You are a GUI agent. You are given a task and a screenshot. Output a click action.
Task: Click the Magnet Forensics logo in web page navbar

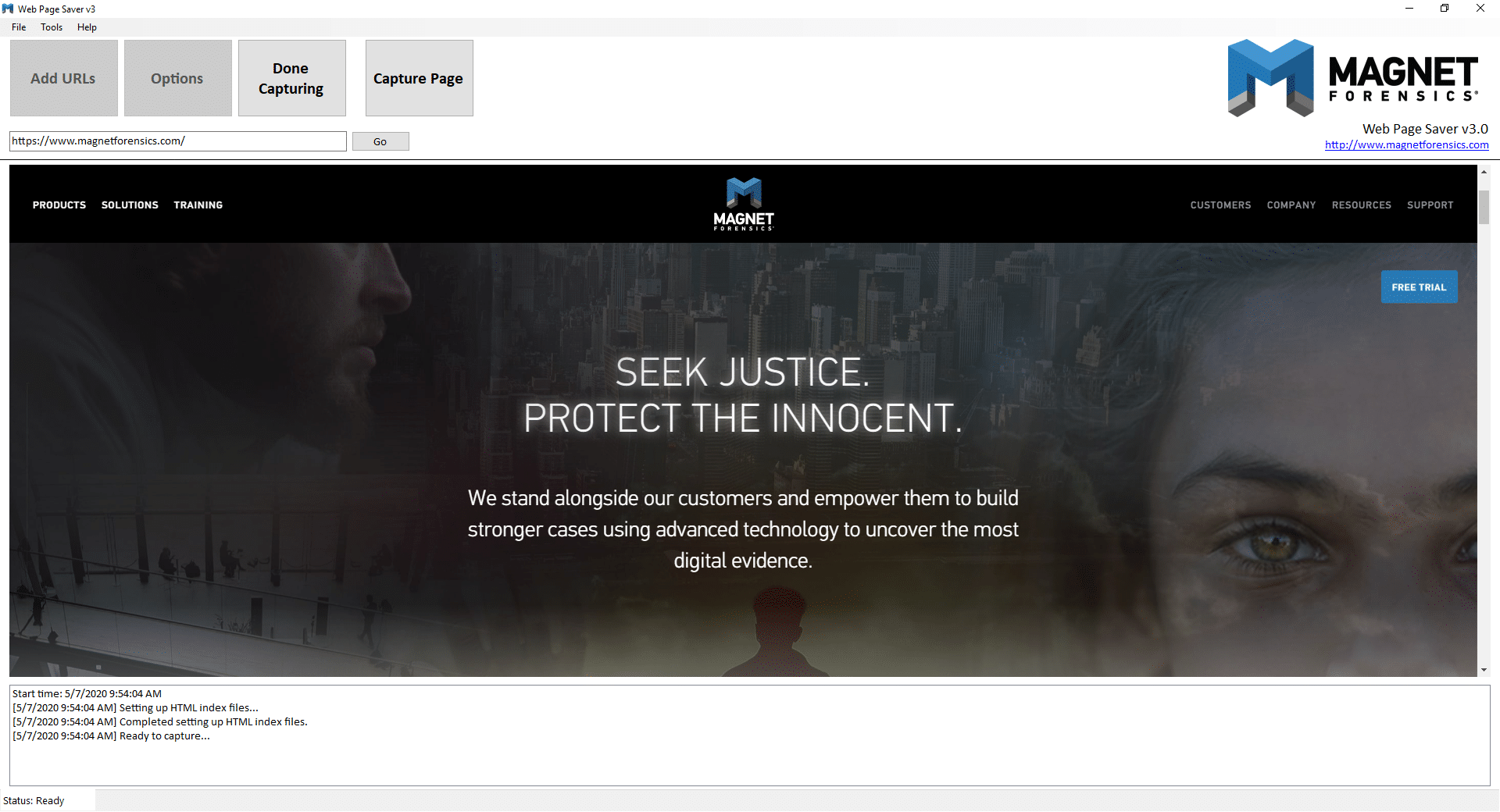(x=744, y=204)
